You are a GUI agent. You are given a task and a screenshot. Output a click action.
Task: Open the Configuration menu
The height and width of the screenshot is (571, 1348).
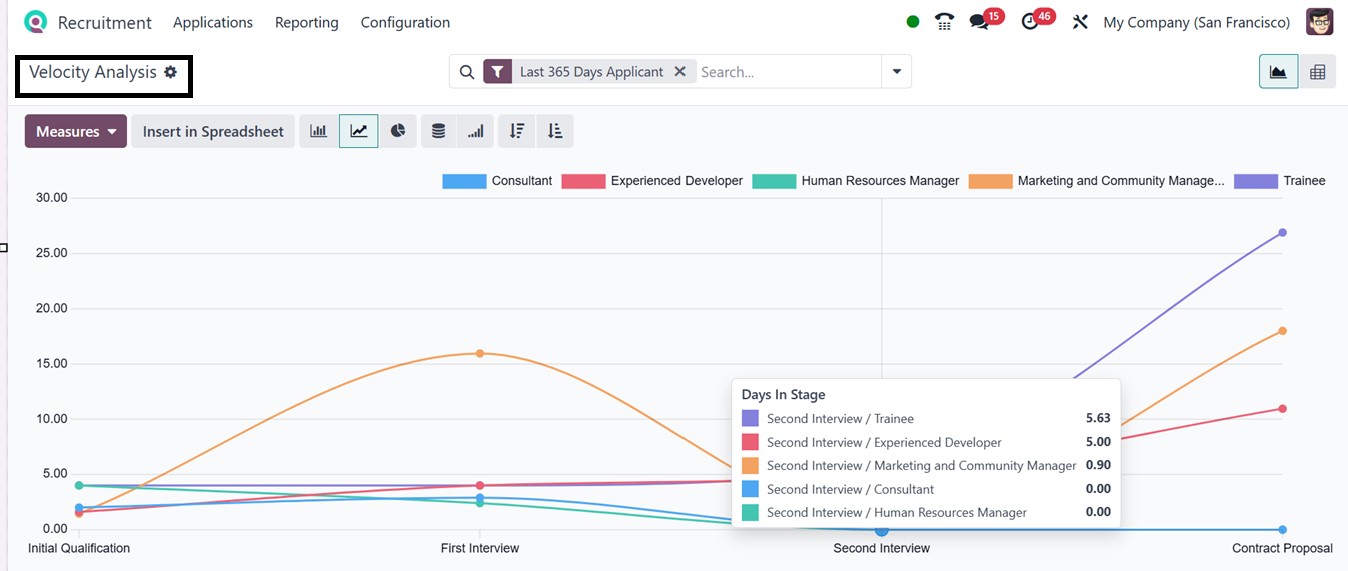(405, 22)
